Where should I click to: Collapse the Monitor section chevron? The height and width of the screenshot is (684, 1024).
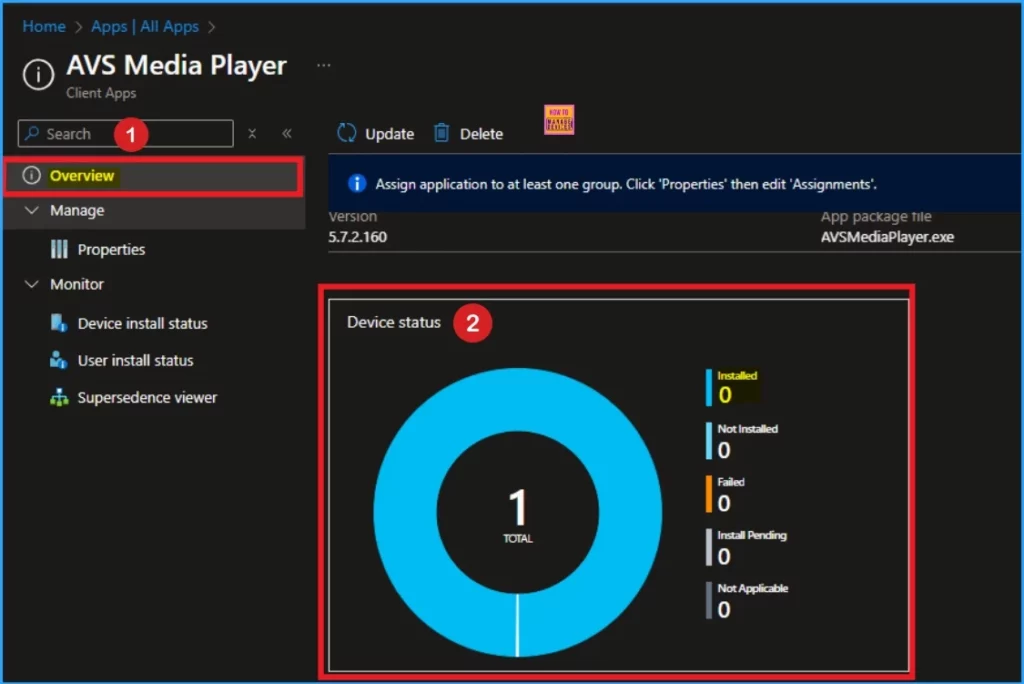click(x=31, y=284)
